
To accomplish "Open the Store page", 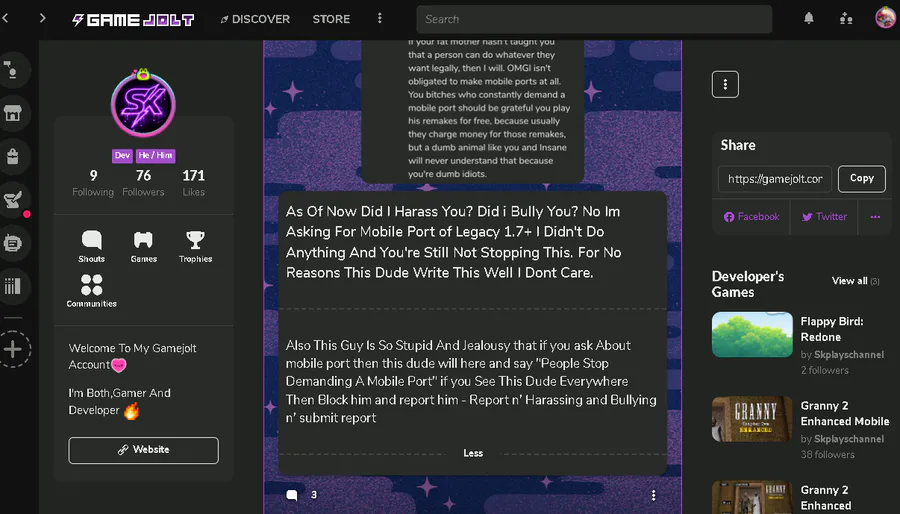I will [x=331, y=19].
